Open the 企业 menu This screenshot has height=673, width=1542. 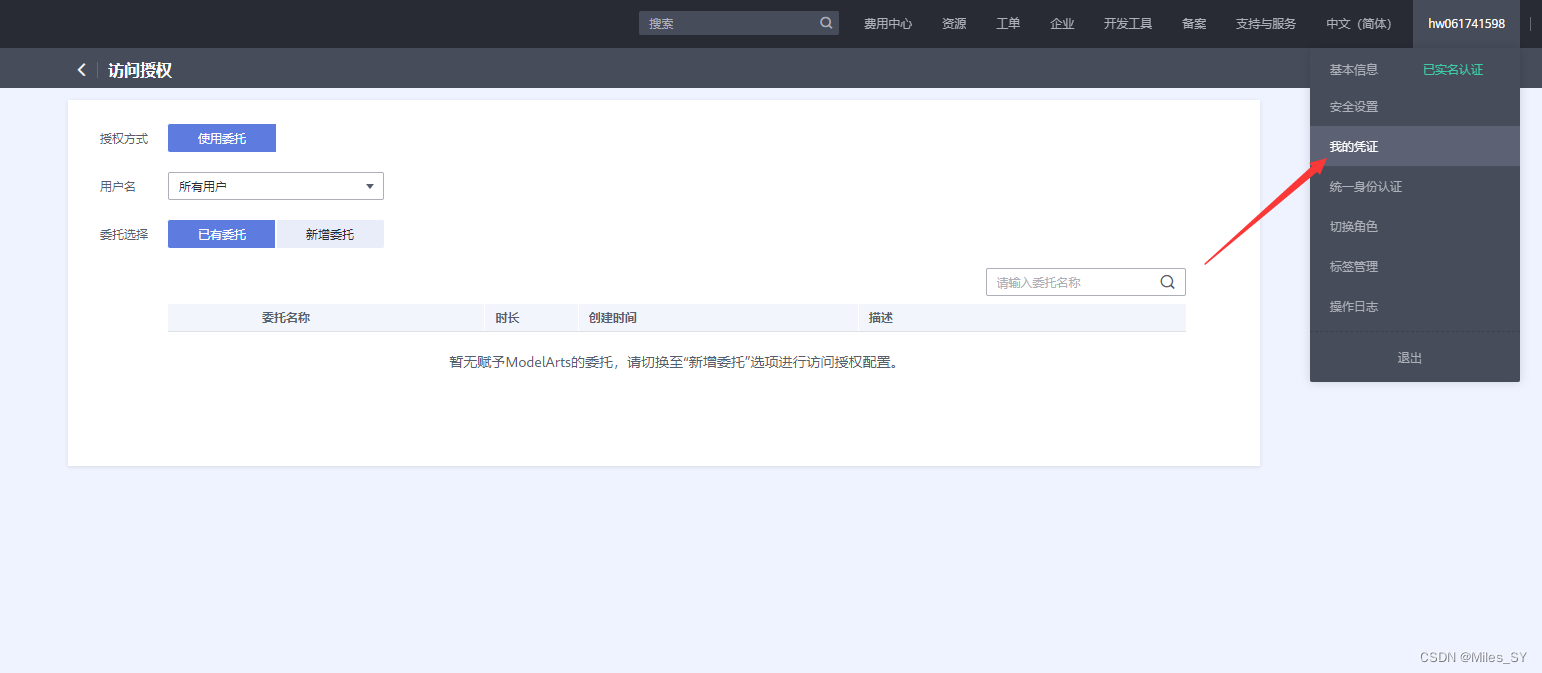(1062, 23)
